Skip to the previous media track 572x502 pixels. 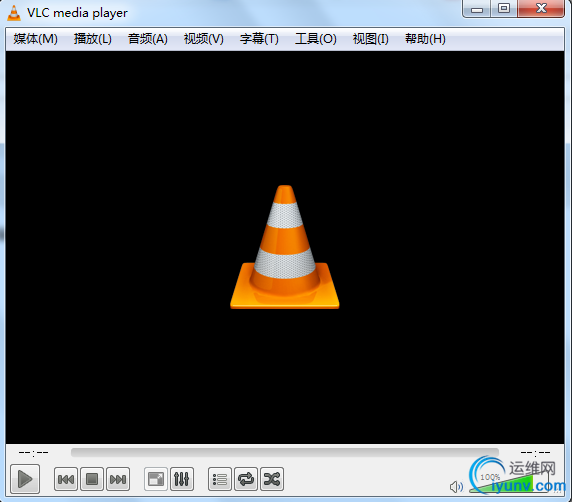(x=66, y=479)
